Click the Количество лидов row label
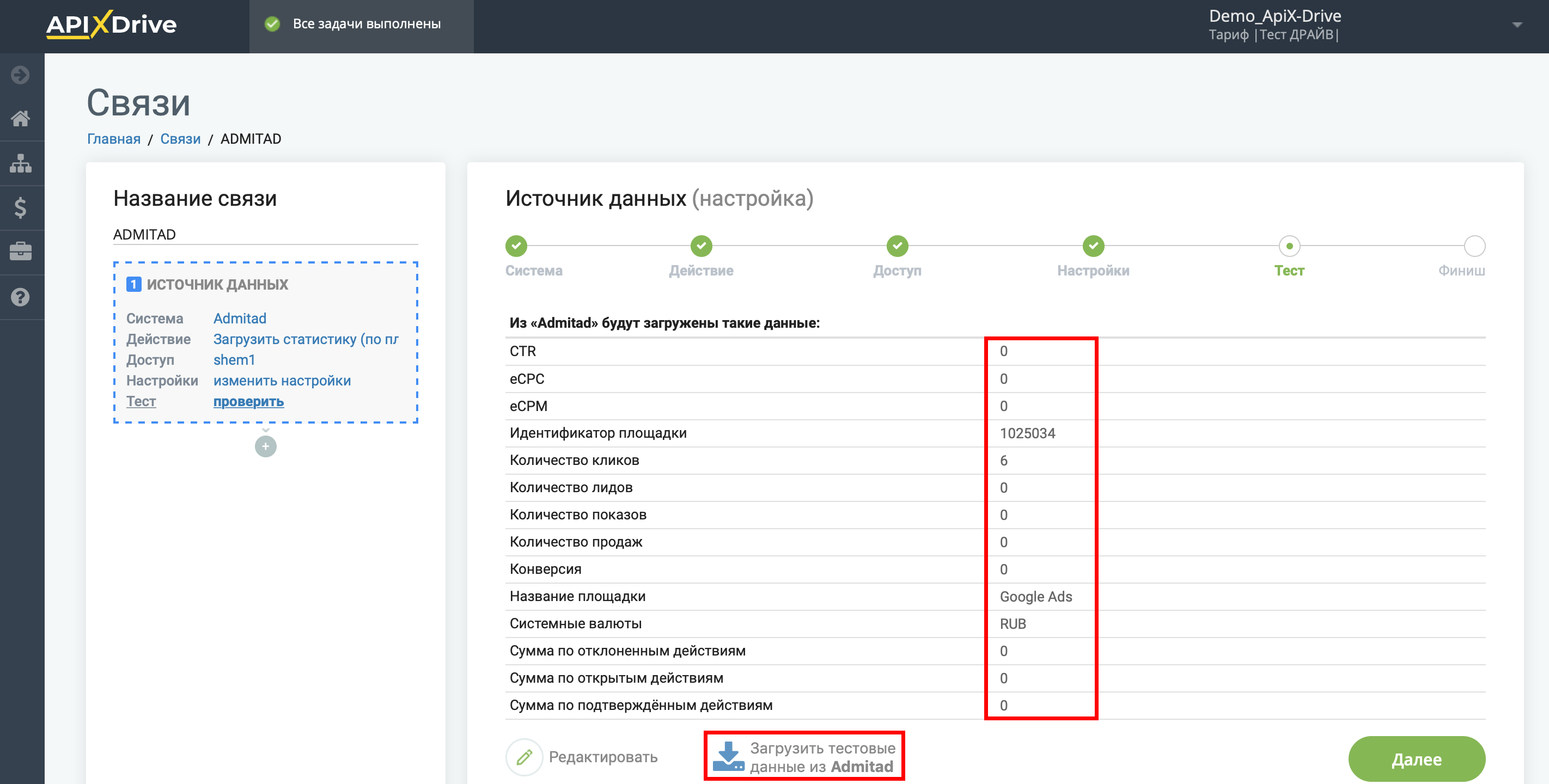Image resolution: width=1549 pixels, height=784 pixels. coord(571,488)
